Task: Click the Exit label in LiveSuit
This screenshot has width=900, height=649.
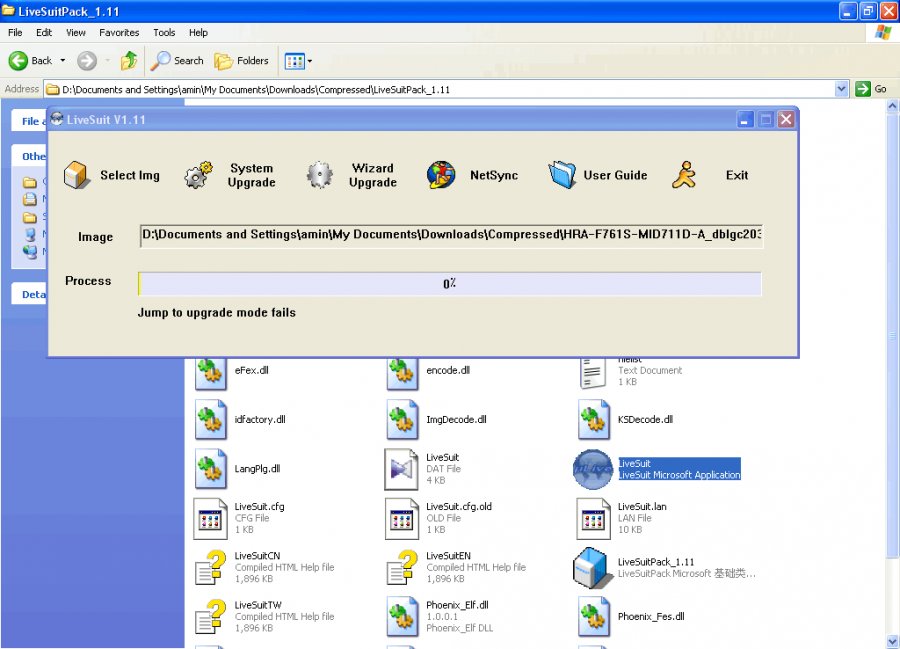Action: click(x=736, y=175)
